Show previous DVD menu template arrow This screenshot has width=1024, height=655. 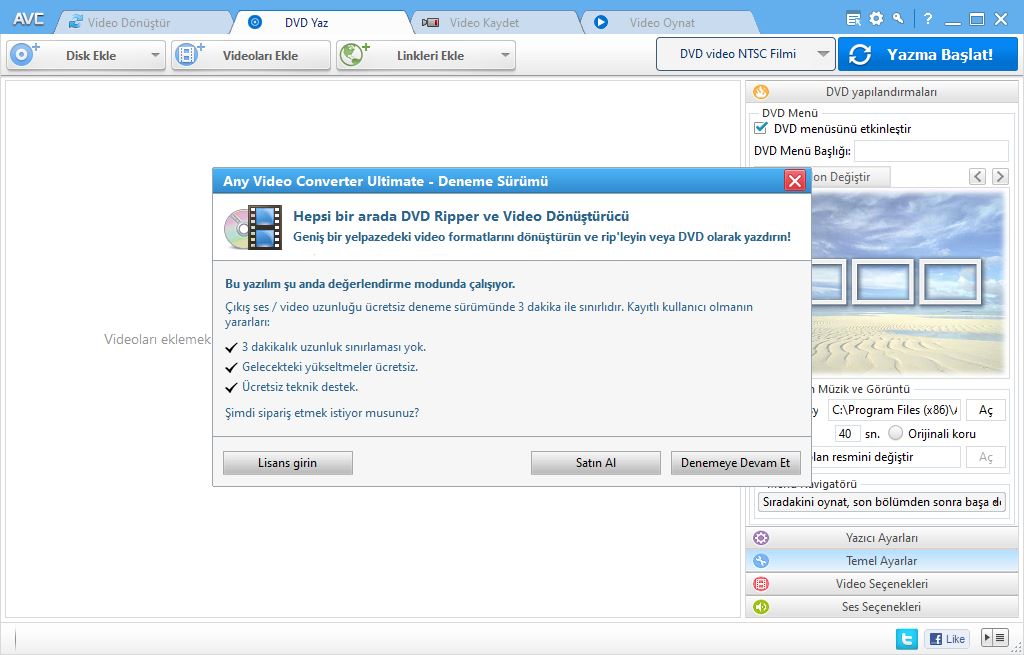(x=977, y=176)
